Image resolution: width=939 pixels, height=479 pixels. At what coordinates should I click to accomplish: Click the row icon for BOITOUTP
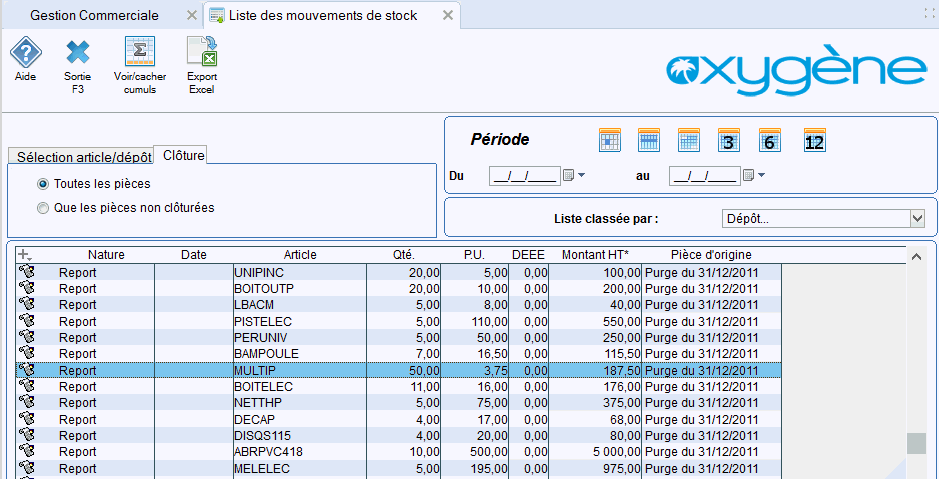(26, 288)
